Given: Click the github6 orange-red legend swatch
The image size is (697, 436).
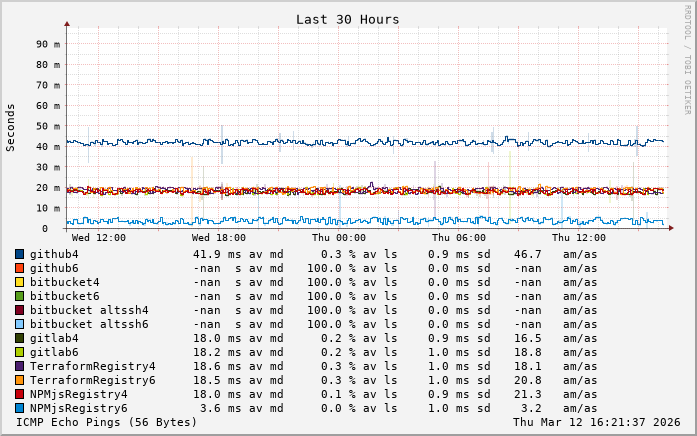Looking at the screenshot, I should (x=19, y=269).
